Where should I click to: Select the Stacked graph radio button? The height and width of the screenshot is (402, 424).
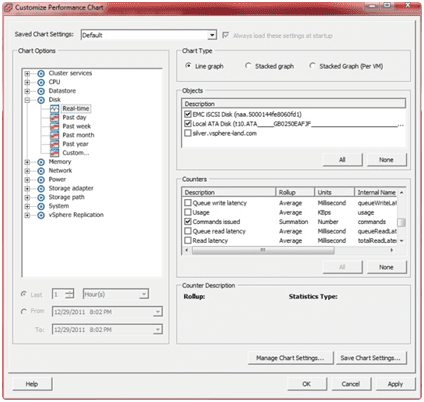(248, 66)
